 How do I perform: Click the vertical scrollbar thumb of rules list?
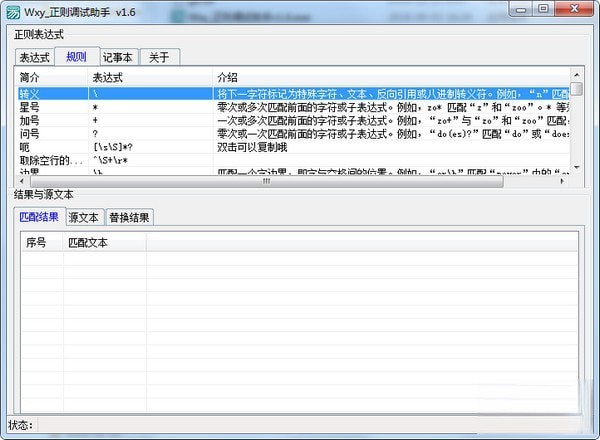576,89
